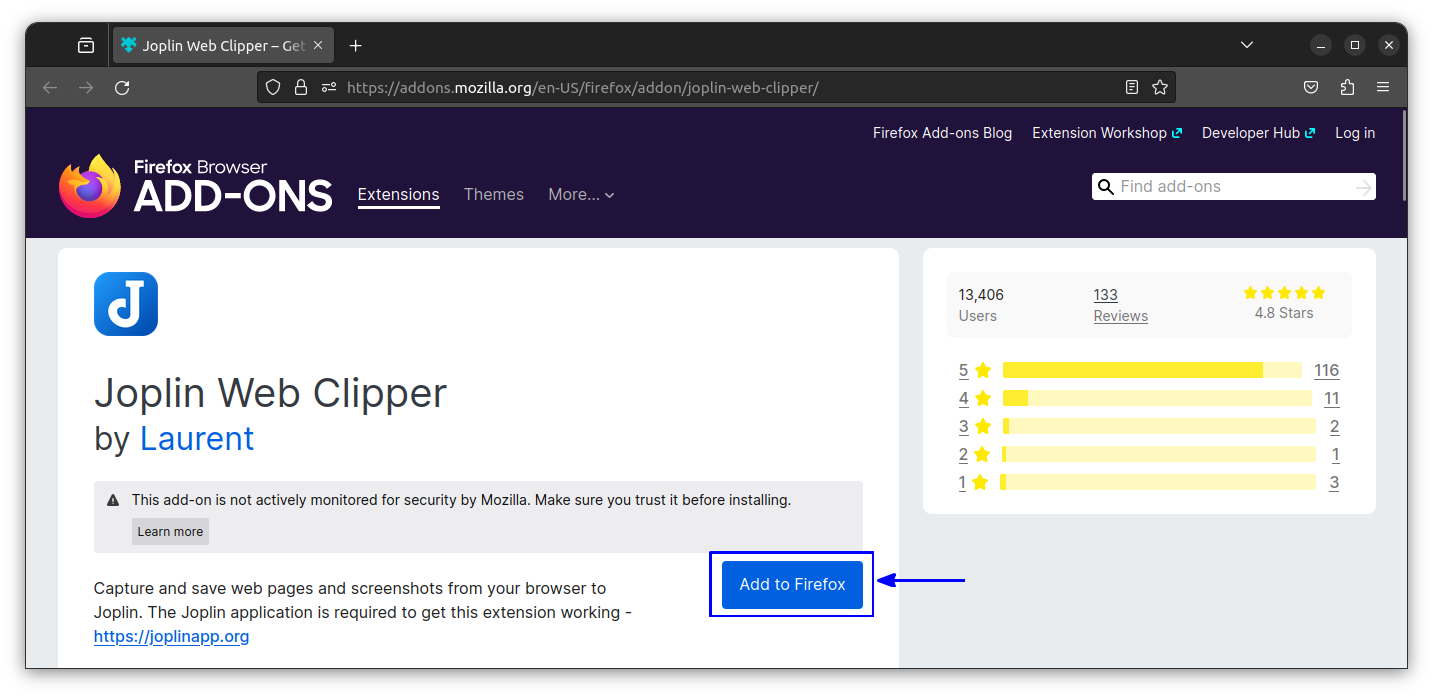
Task: Select the Themes tab
Action: (x=493, y=195)
